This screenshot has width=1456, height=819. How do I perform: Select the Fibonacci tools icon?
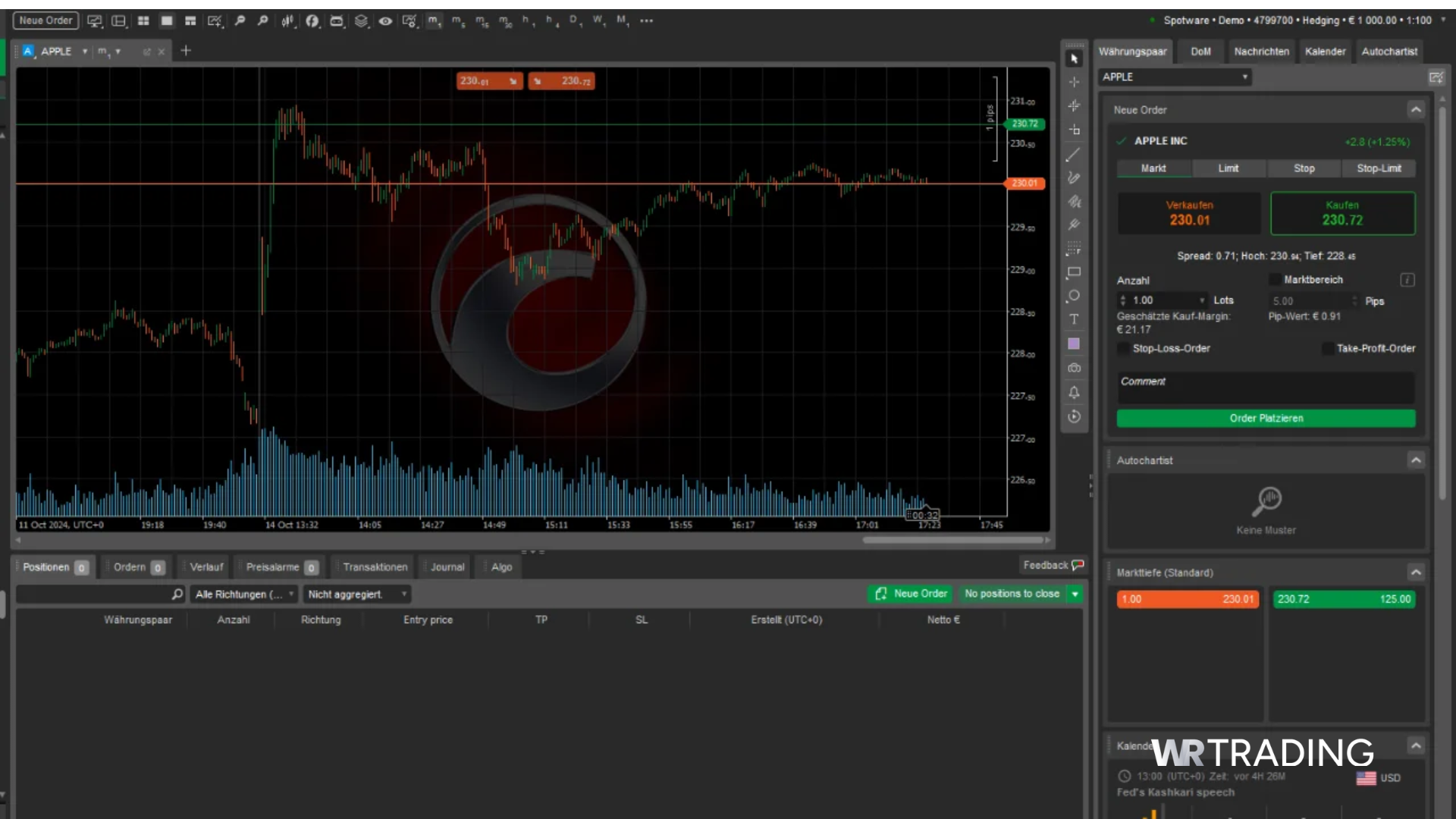(1074, 248)
